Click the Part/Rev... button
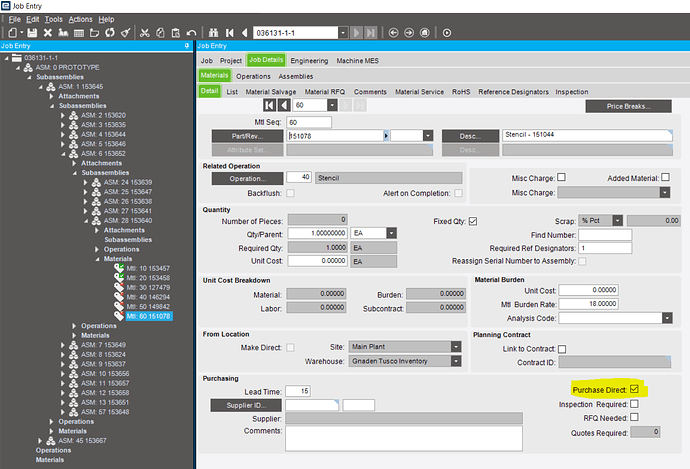This screenshot has width=690, height=469. [x=247, y=136]
